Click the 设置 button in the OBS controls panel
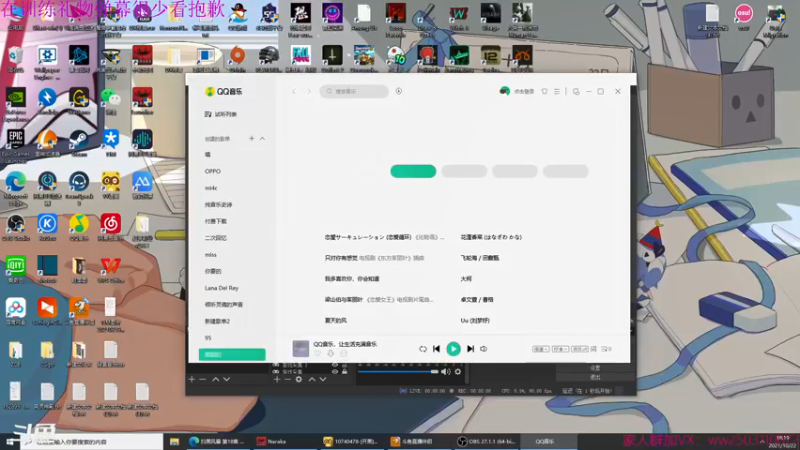Viewport: 800px width, 450px height. pos(595,367)
